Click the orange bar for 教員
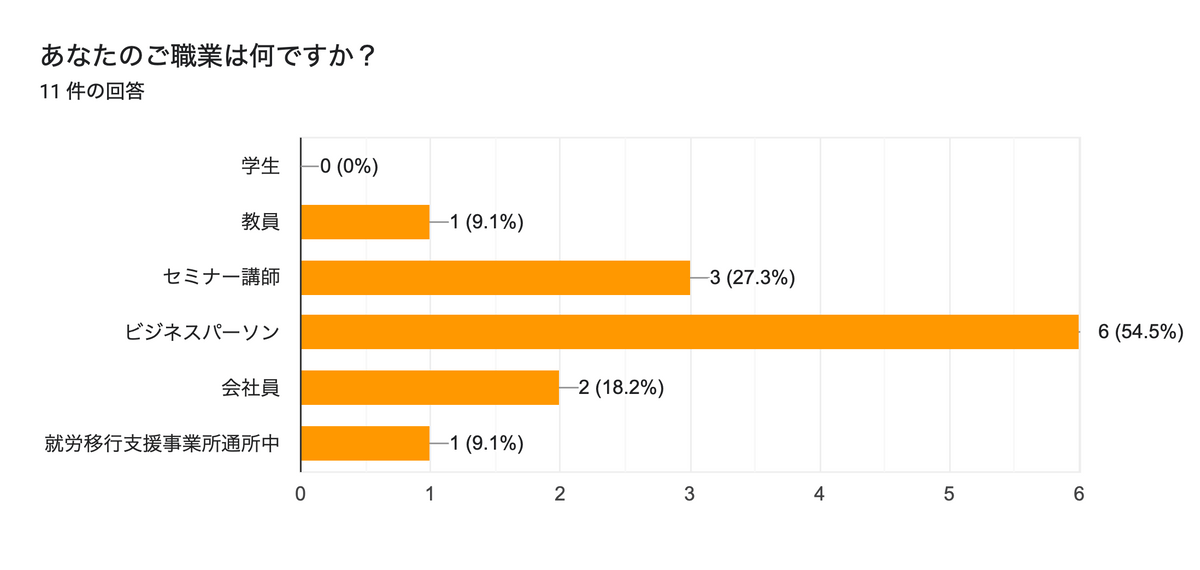The image size is (1200, 570). [365, 222]
